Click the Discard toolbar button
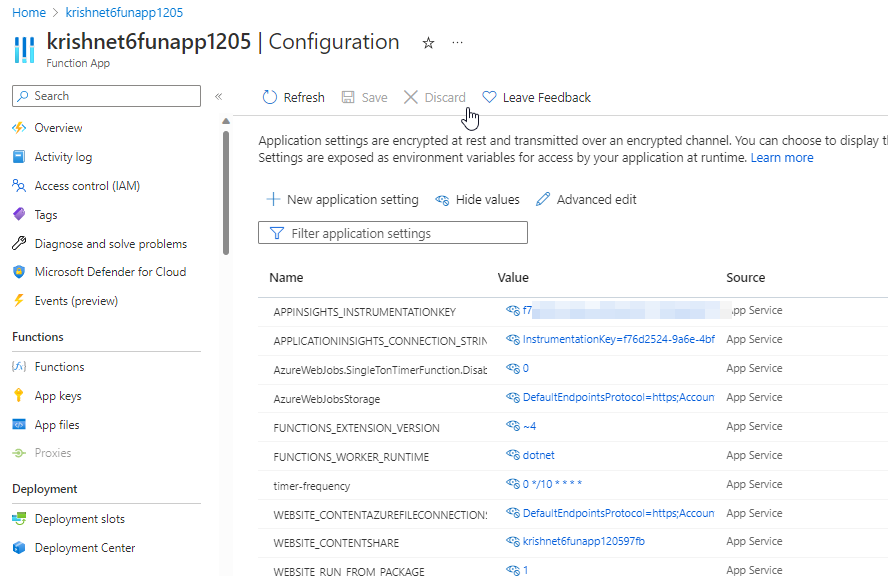 (435, 97)
